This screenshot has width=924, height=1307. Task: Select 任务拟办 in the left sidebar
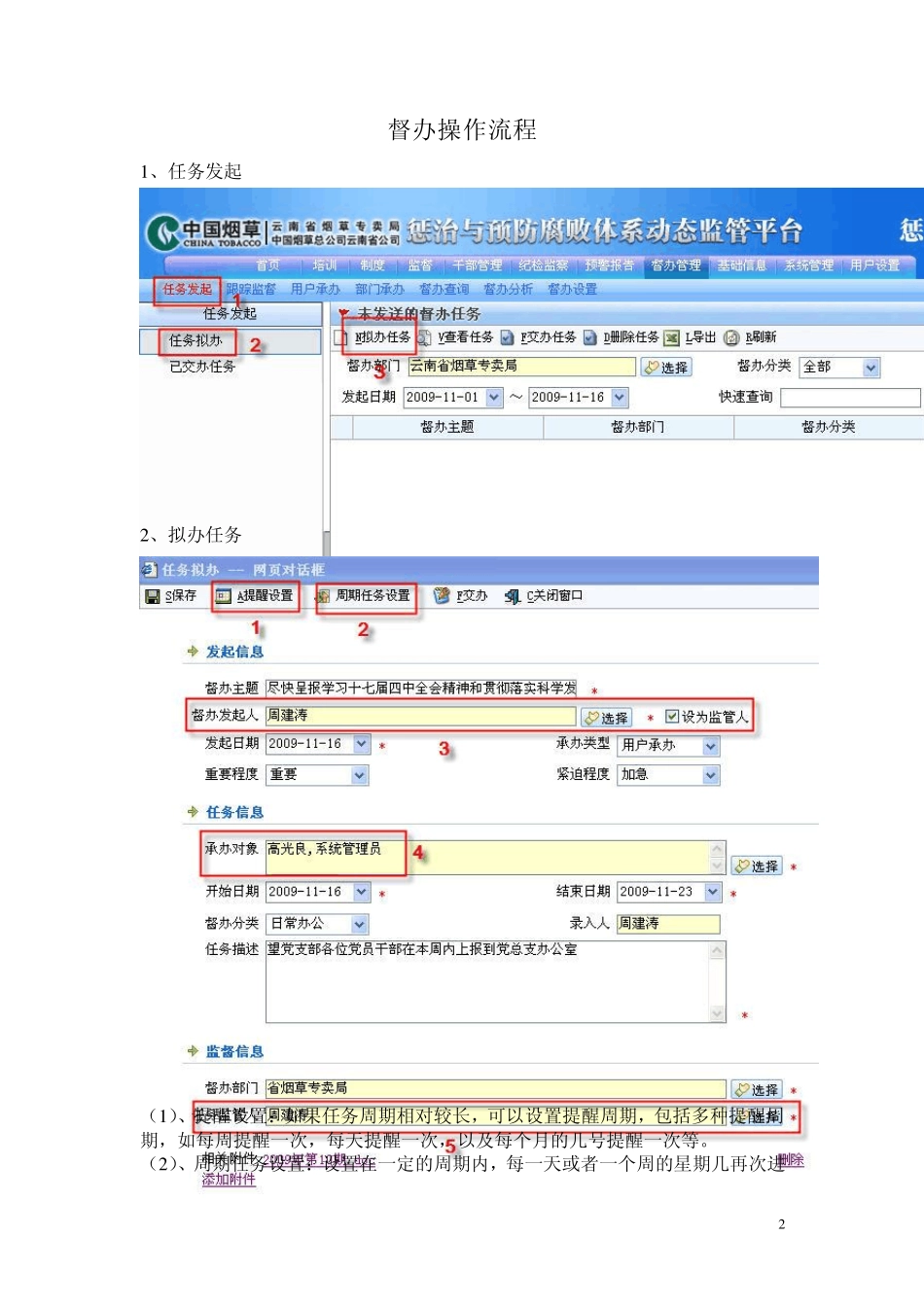195,340
